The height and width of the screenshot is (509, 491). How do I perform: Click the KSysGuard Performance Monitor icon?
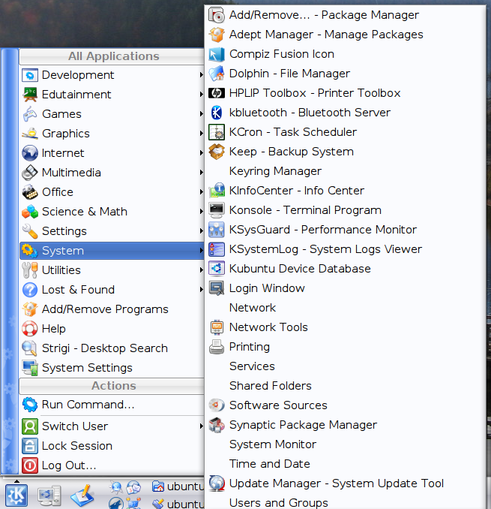pos(217,230)
